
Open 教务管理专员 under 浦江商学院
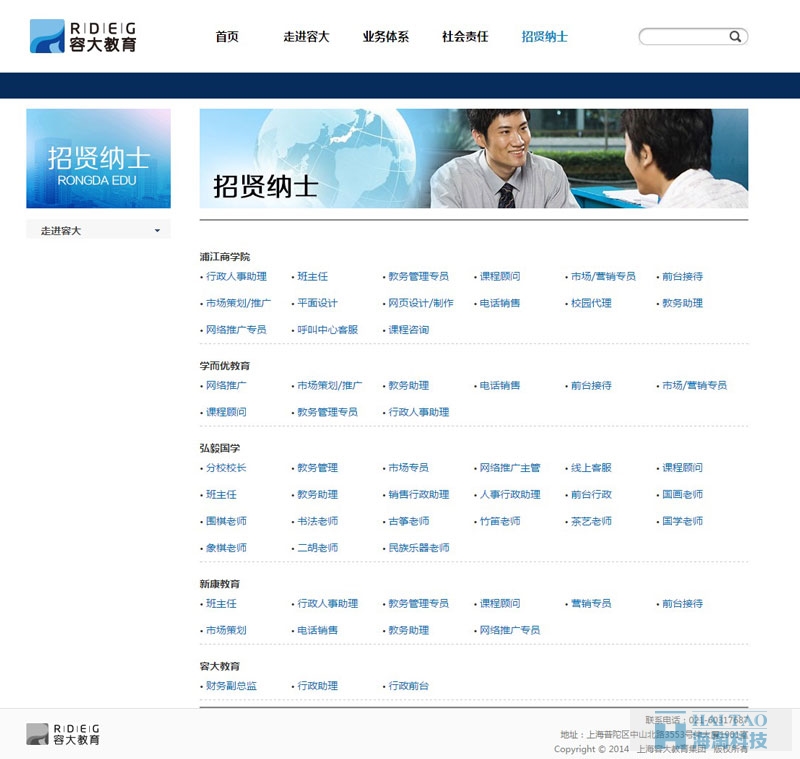click(x=418, y=276)
